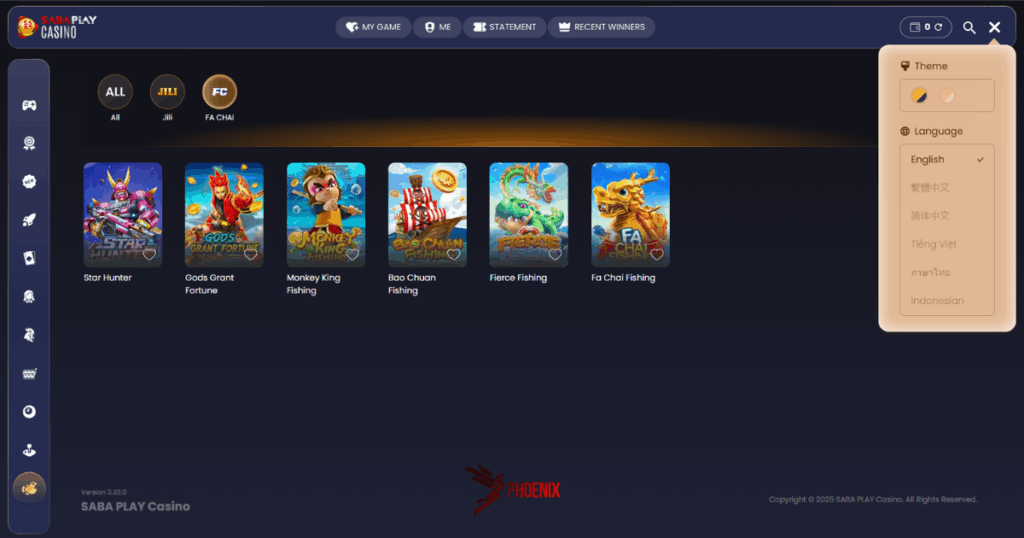Select the dark blue theme swatch
This screenshot has height=538, width=1024.
click(x=919, y=95)
